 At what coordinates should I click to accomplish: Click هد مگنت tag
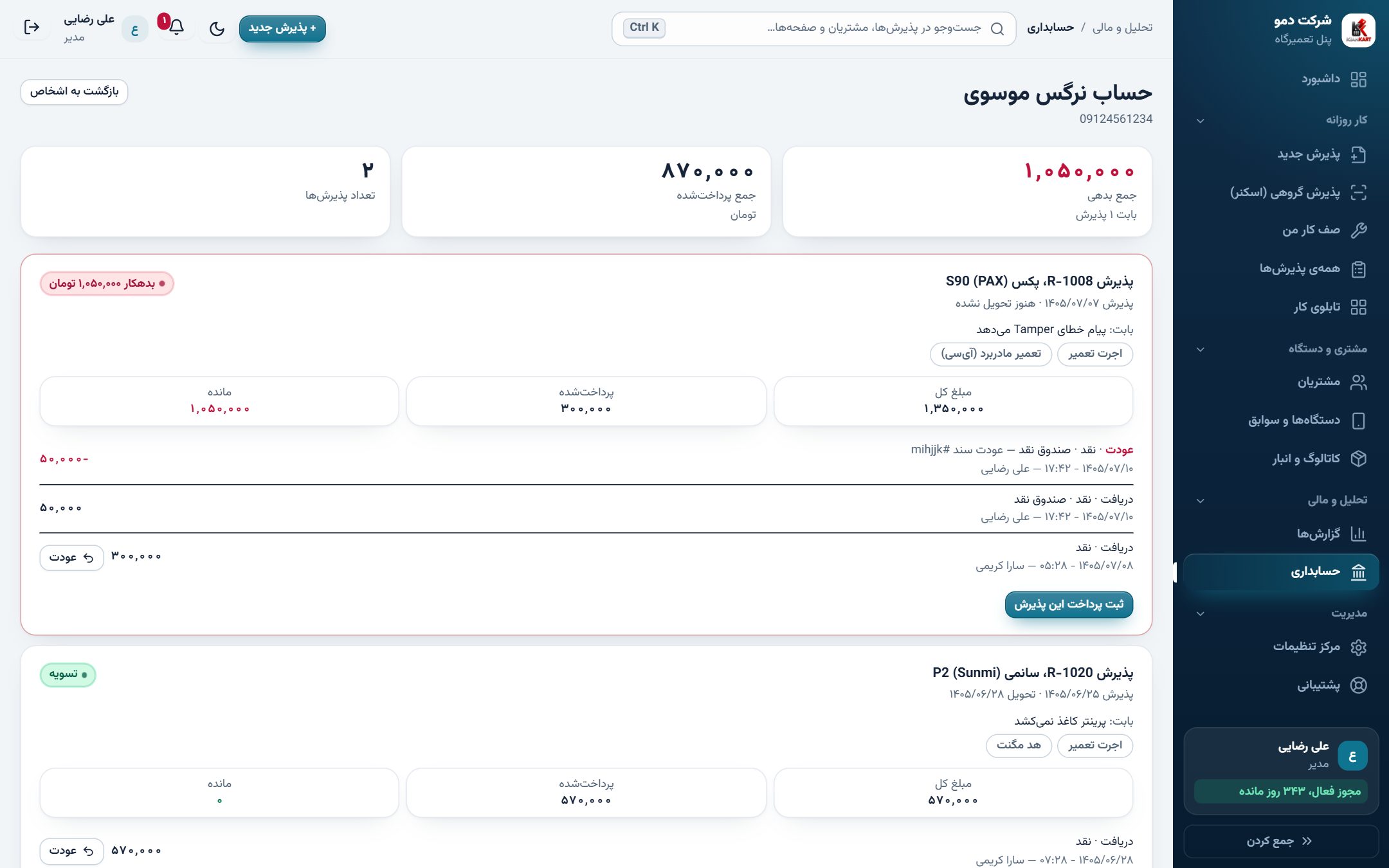tap(1019, 745)
